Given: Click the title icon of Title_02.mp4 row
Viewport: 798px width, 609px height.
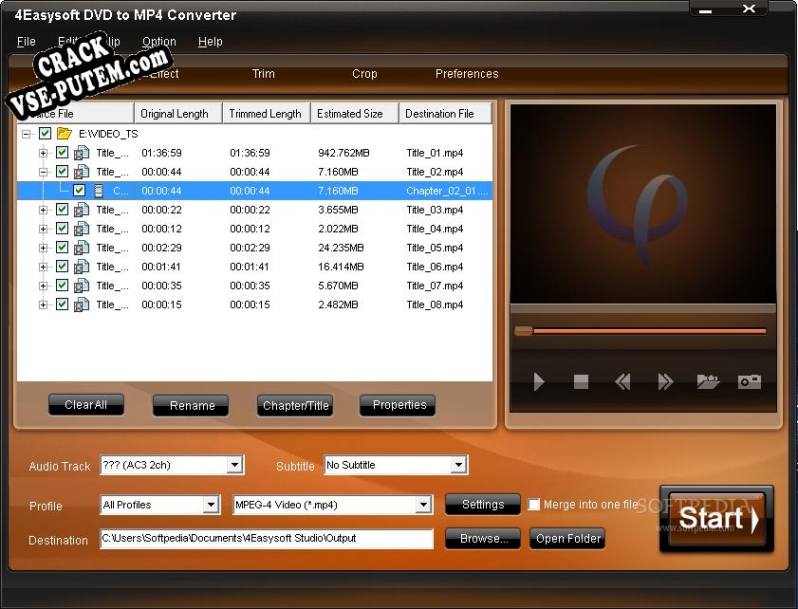Looking at the screenshot, I should [x=82, y=171].
